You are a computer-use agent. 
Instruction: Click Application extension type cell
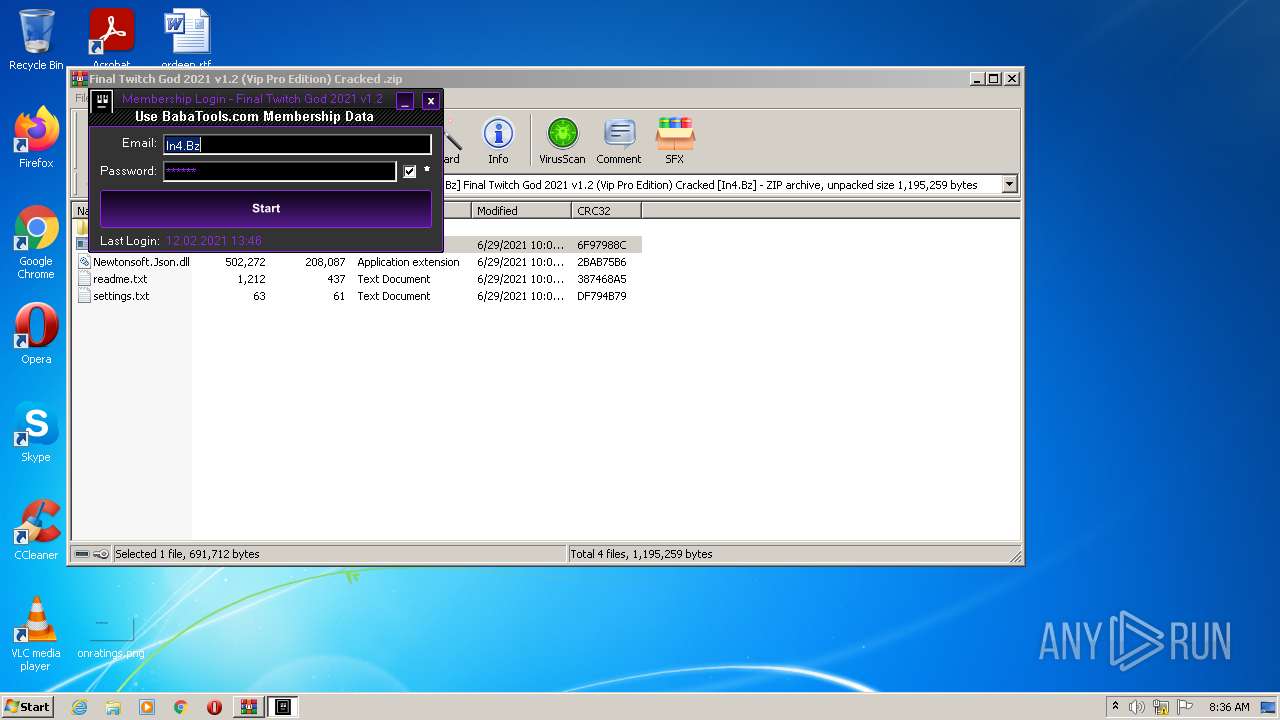408,262
